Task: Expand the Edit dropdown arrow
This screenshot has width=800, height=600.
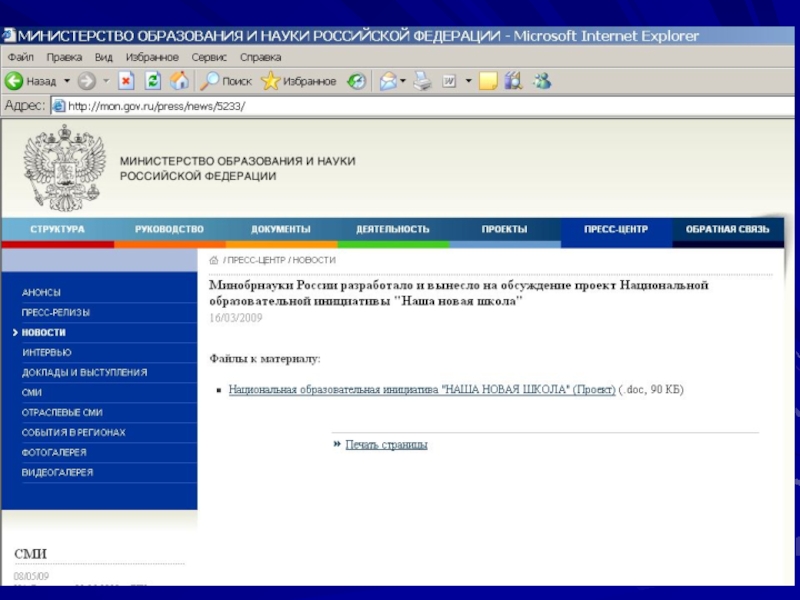Action: point(468,81)
